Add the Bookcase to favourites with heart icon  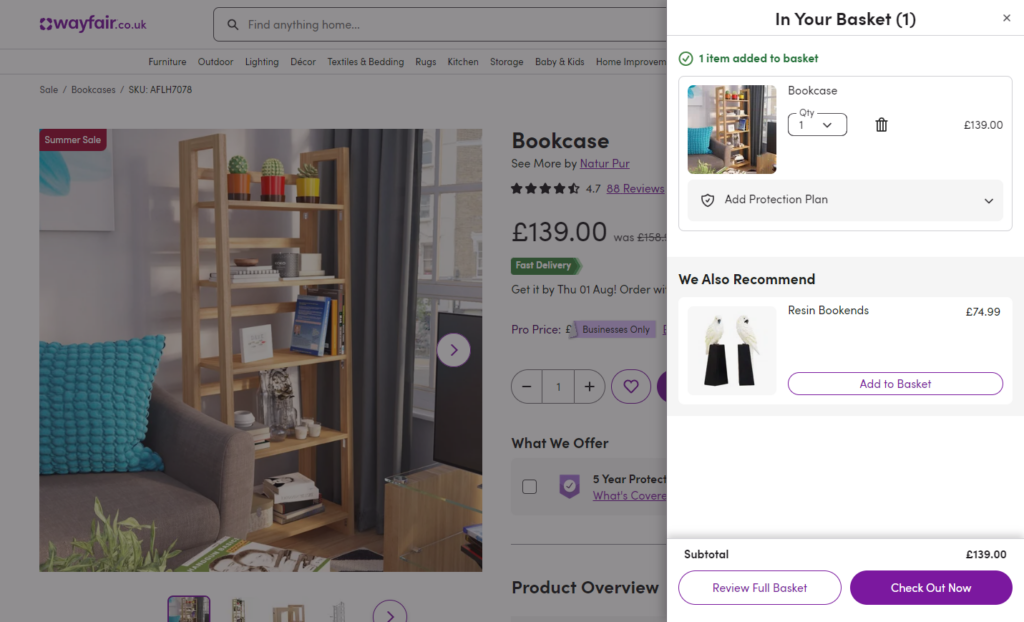pyautogui.click(x=631, y=386)
